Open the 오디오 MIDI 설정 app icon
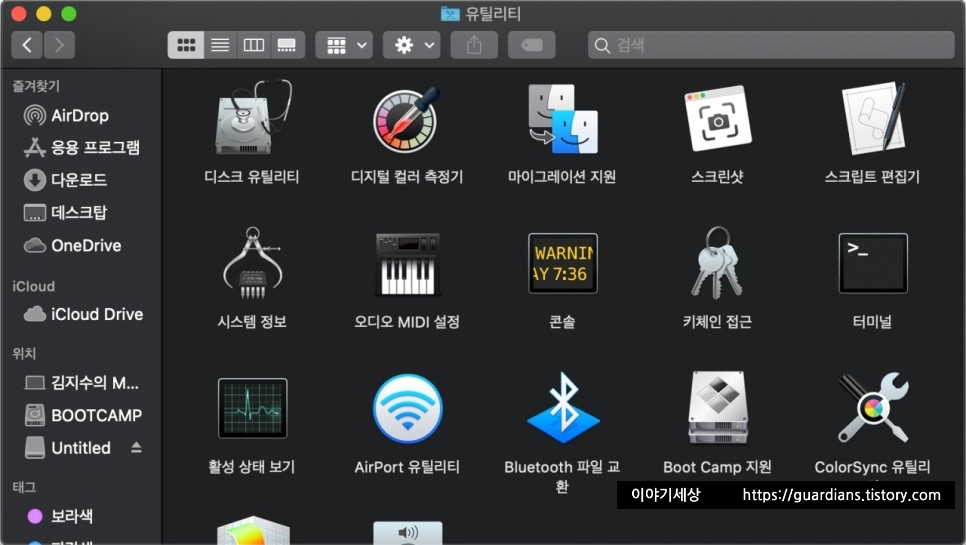 click(407, 264)
